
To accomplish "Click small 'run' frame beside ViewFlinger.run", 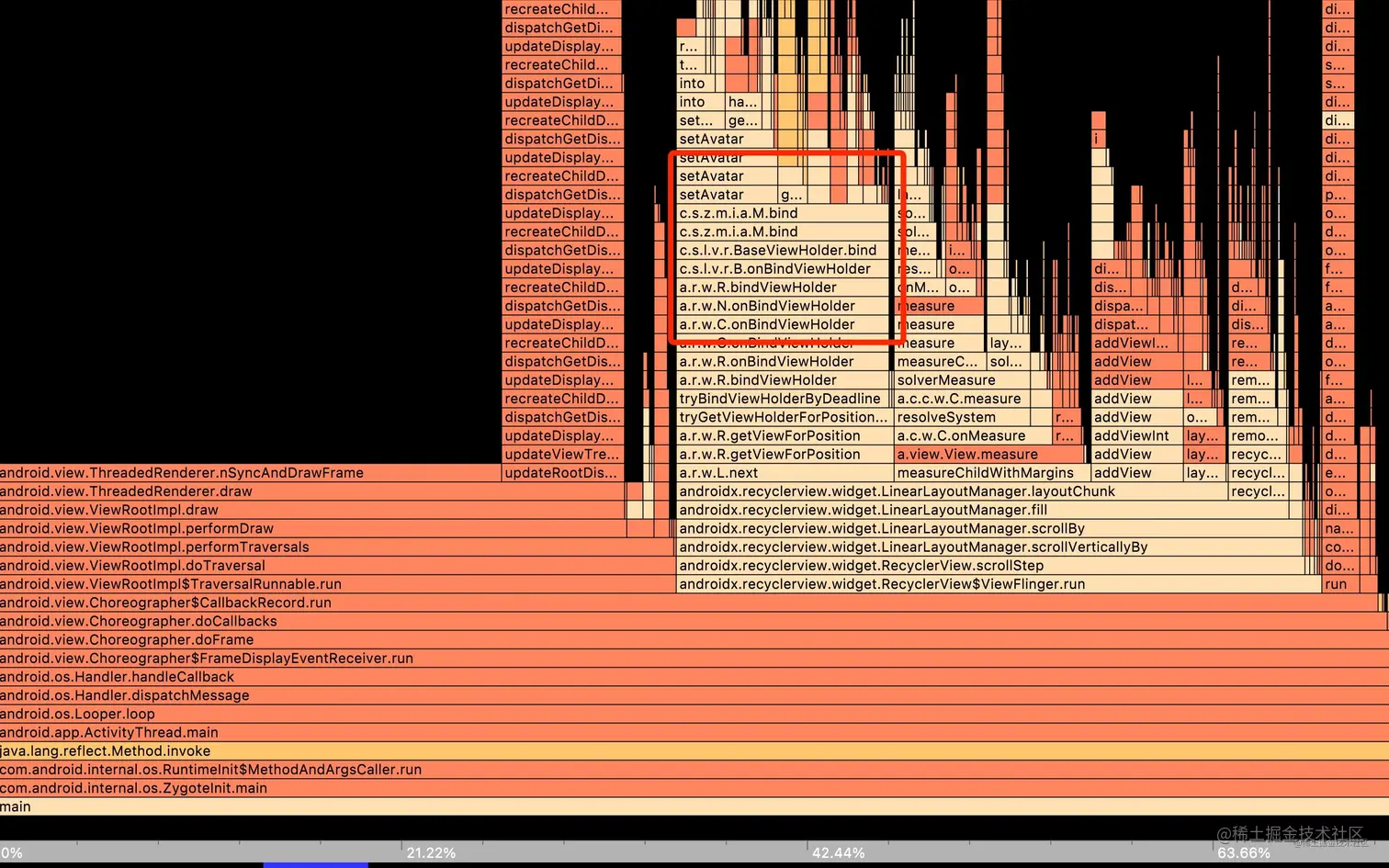I will [x=1340, y=584].
